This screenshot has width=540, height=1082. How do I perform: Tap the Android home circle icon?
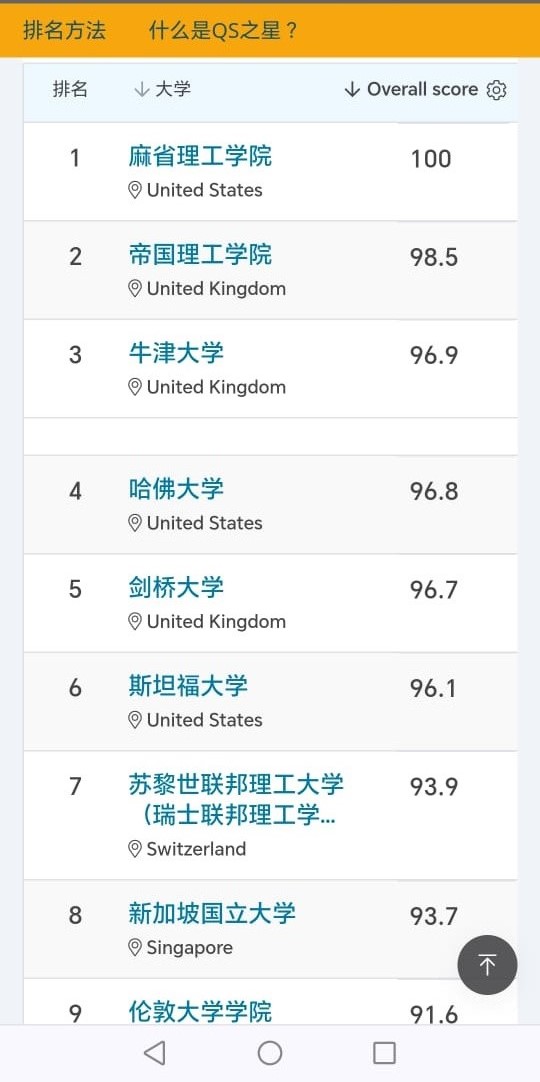coord(270,1053)
